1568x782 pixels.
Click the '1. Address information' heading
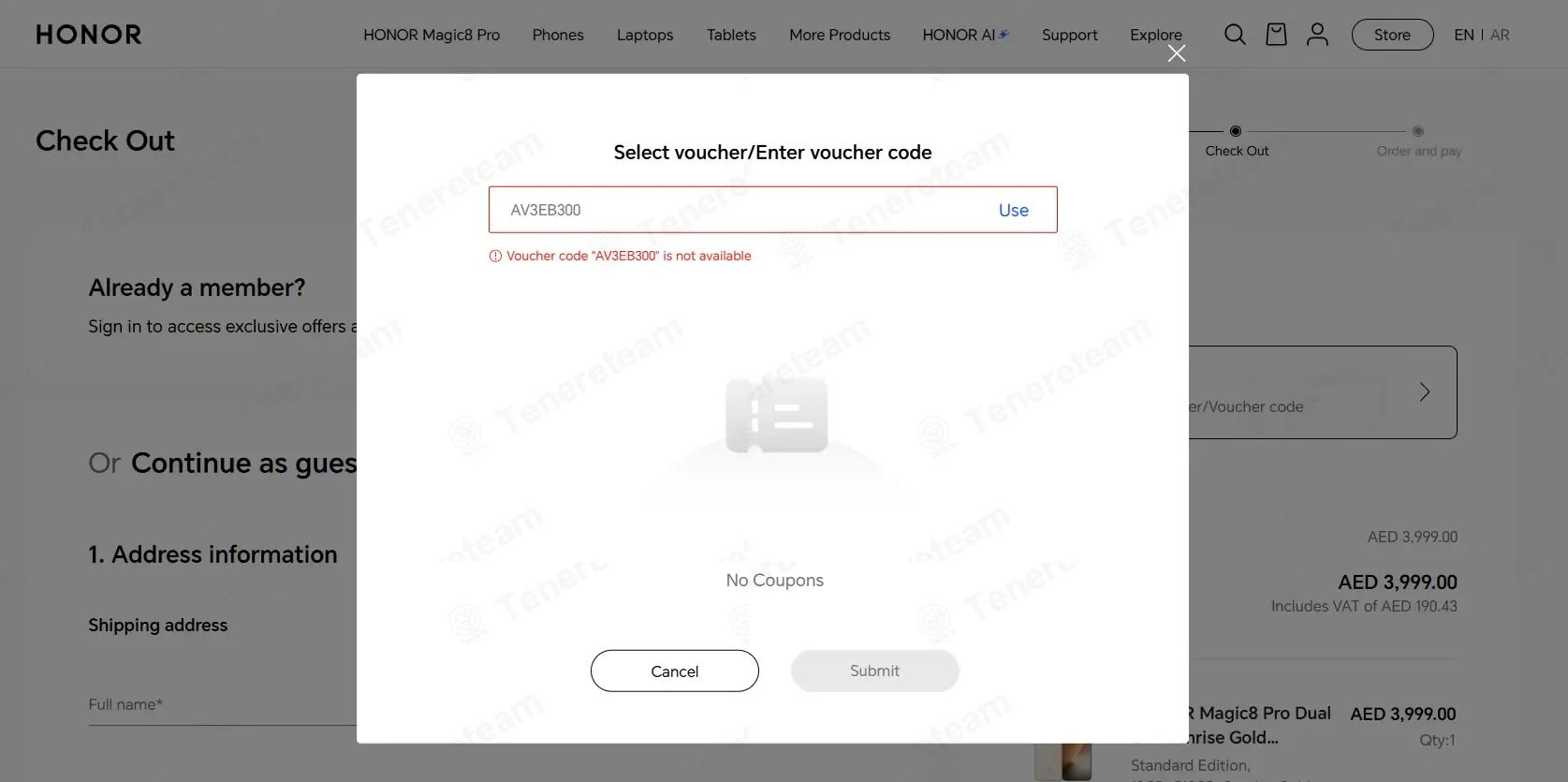pos(212,554)
